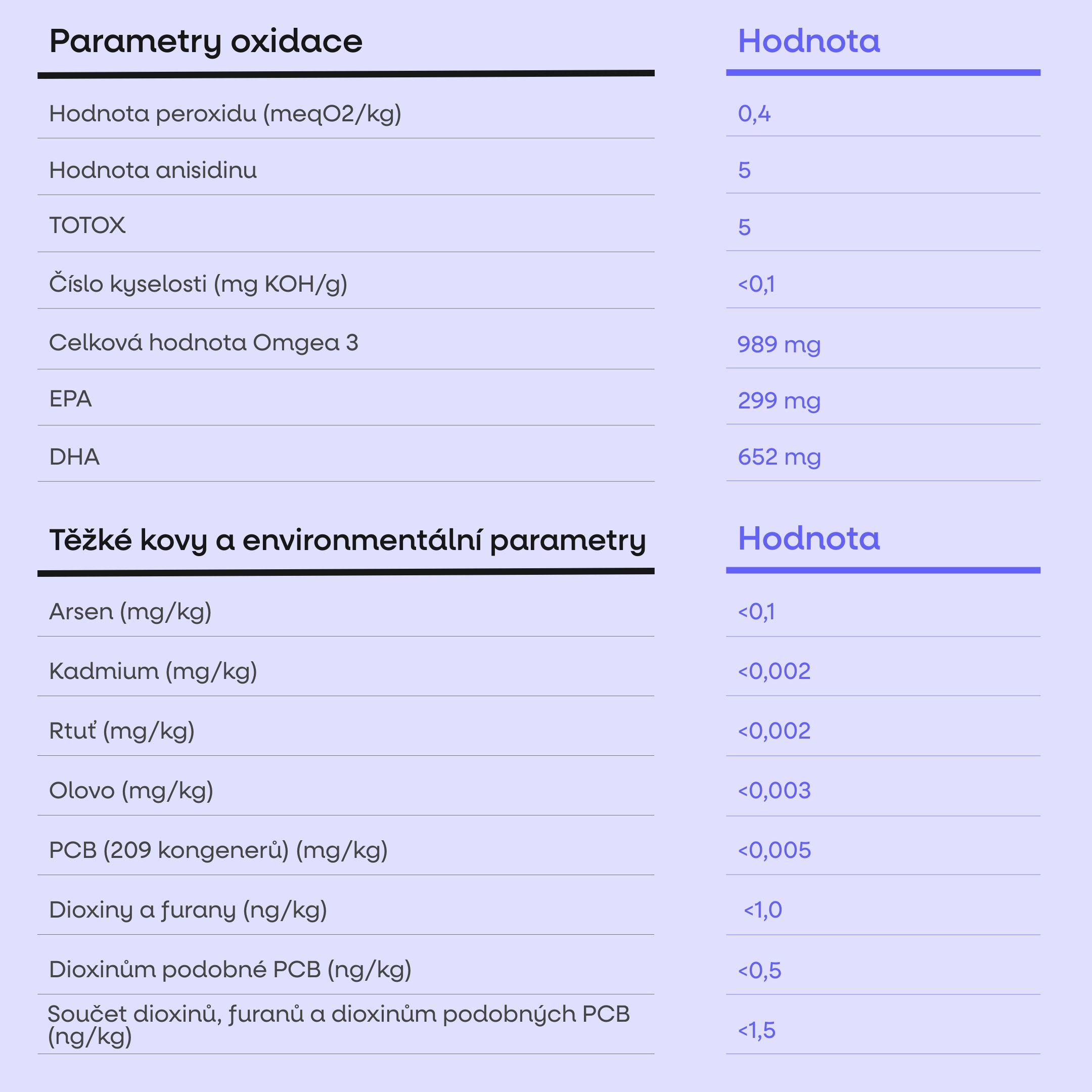The width and height of the screenshot is (1092, 1092).
Task: Click the TOTOX row label
Action: 87,225
